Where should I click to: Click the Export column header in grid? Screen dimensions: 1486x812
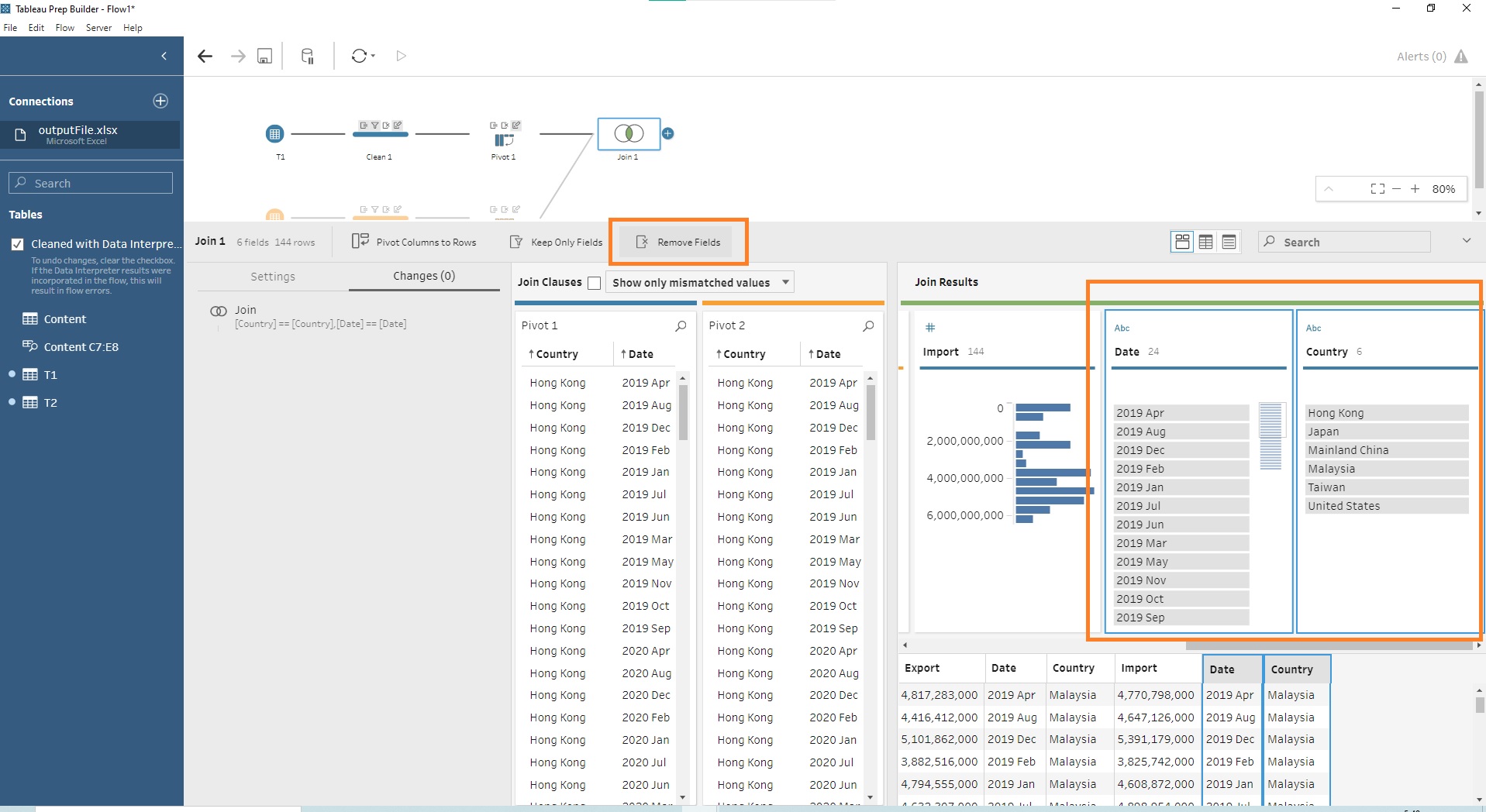pyautogui.click(x=922, y=668)
